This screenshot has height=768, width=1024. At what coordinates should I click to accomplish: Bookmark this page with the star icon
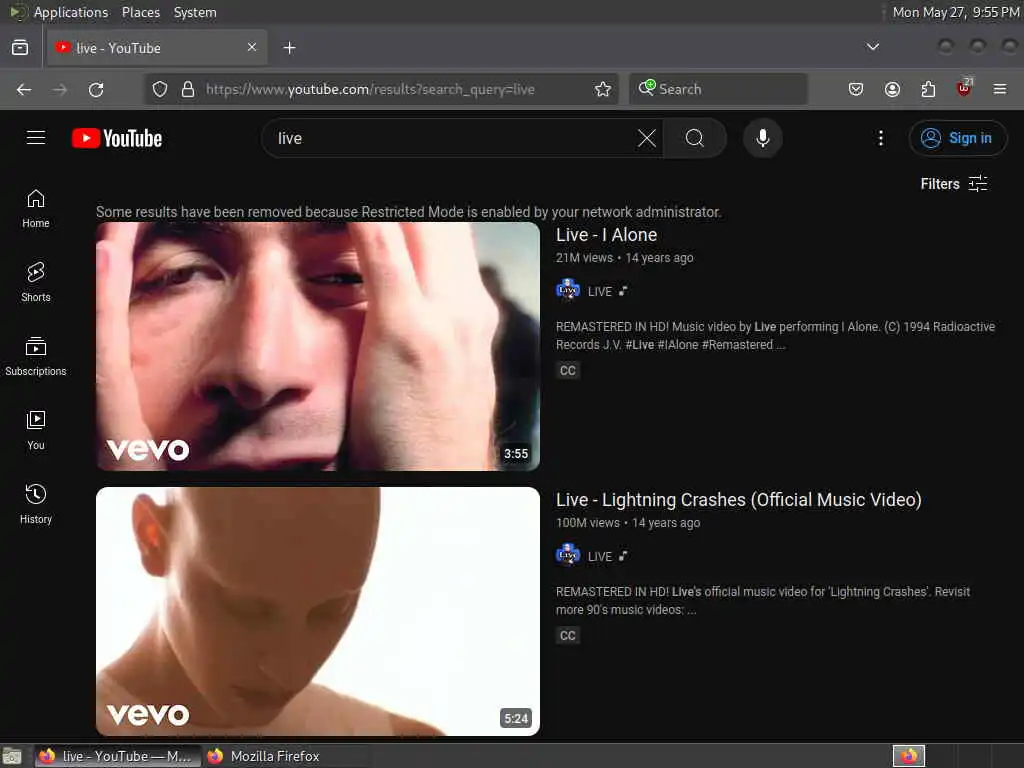pos(603,89)
